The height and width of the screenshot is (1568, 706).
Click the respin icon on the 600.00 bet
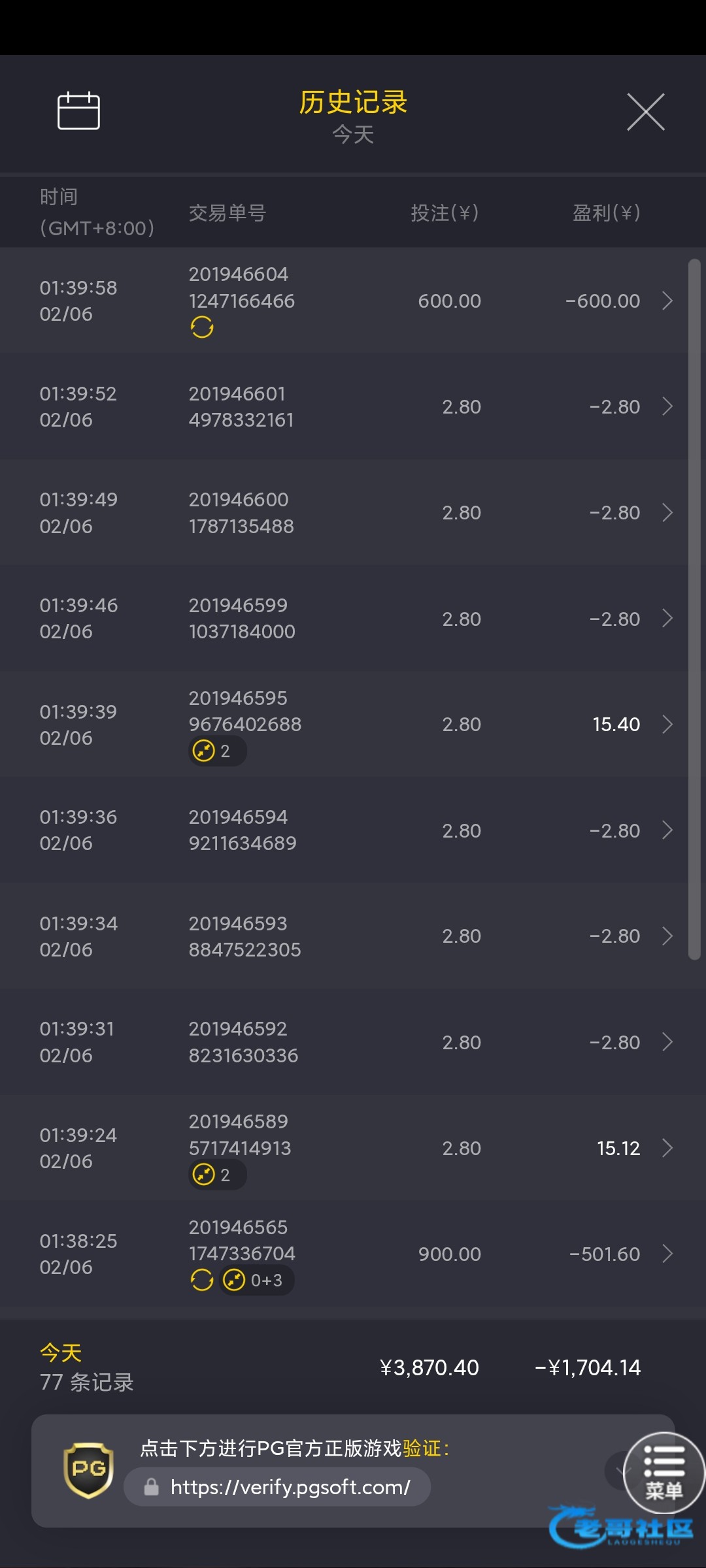pyautogui.click(x=202, y=327)
